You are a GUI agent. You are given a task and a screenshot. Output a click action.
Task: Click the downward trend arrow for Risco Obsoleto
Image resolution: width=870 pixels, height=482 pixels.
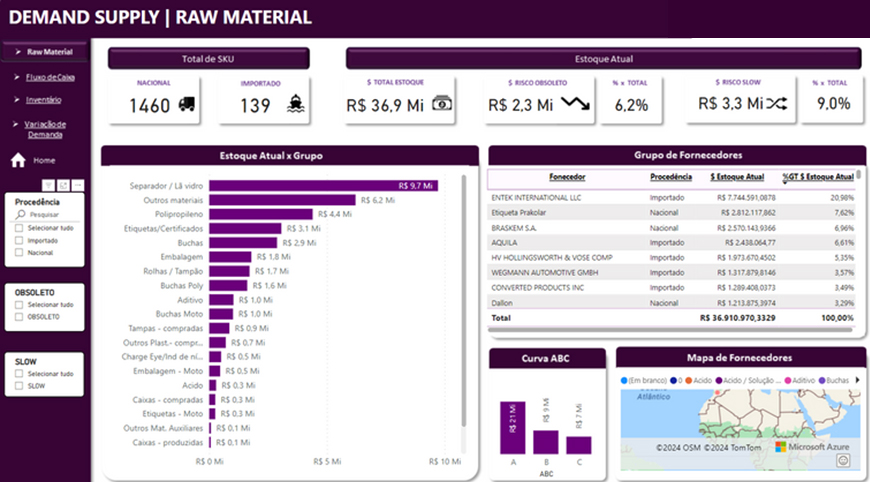[x=575, y=103]
